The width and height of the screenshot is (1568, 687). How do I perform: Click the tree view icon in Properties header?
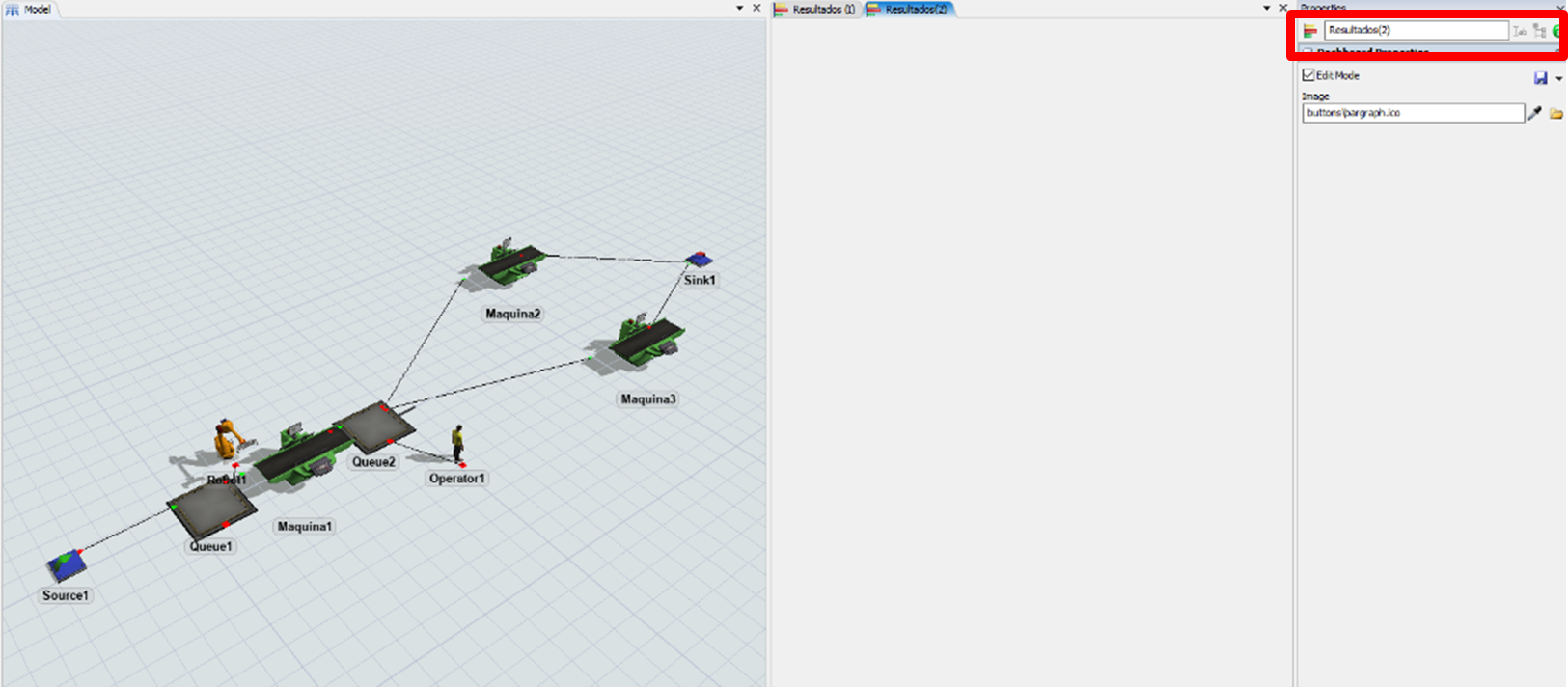tap(1539, 31)
